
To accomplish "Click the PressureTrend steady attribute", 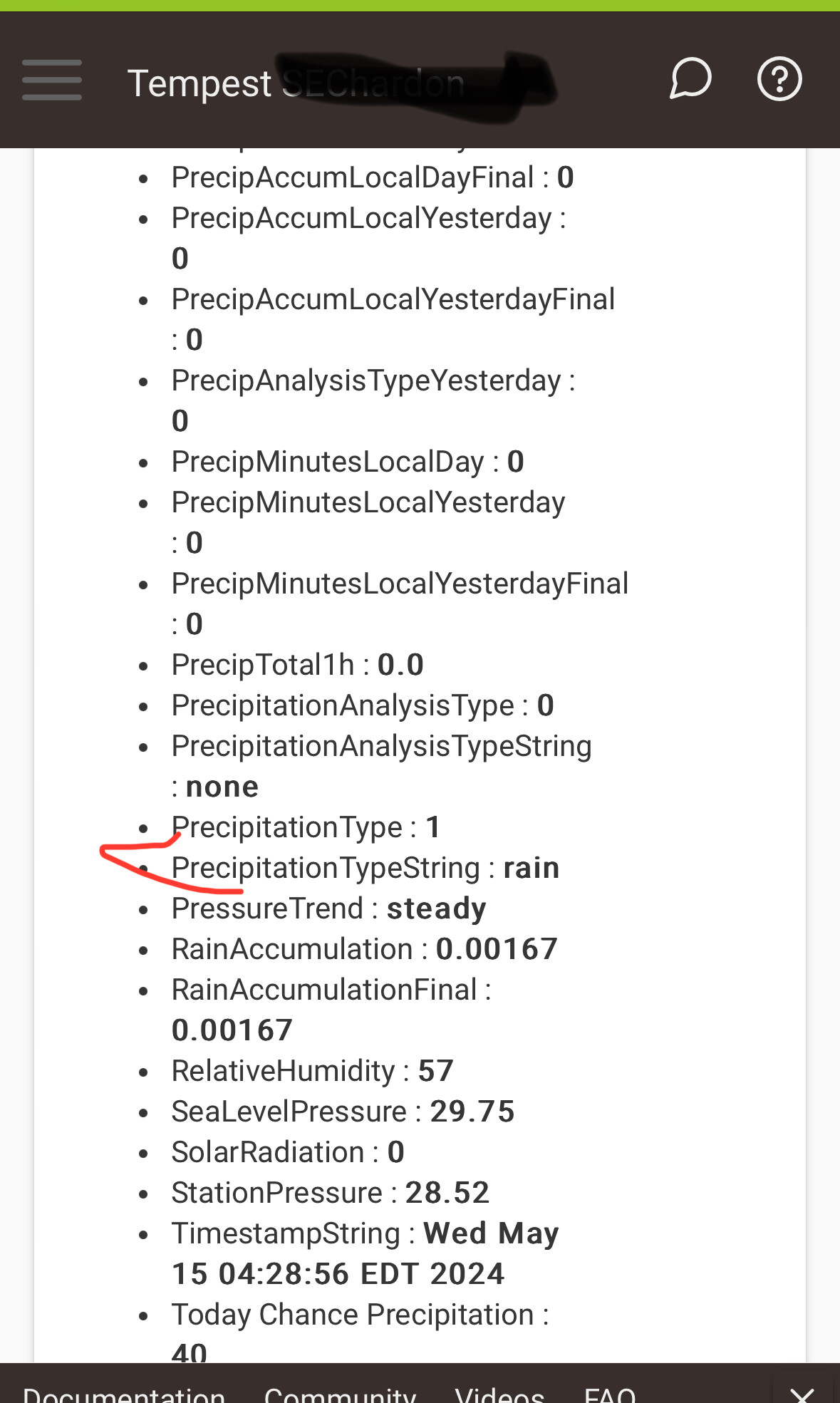I will (328, 908).
